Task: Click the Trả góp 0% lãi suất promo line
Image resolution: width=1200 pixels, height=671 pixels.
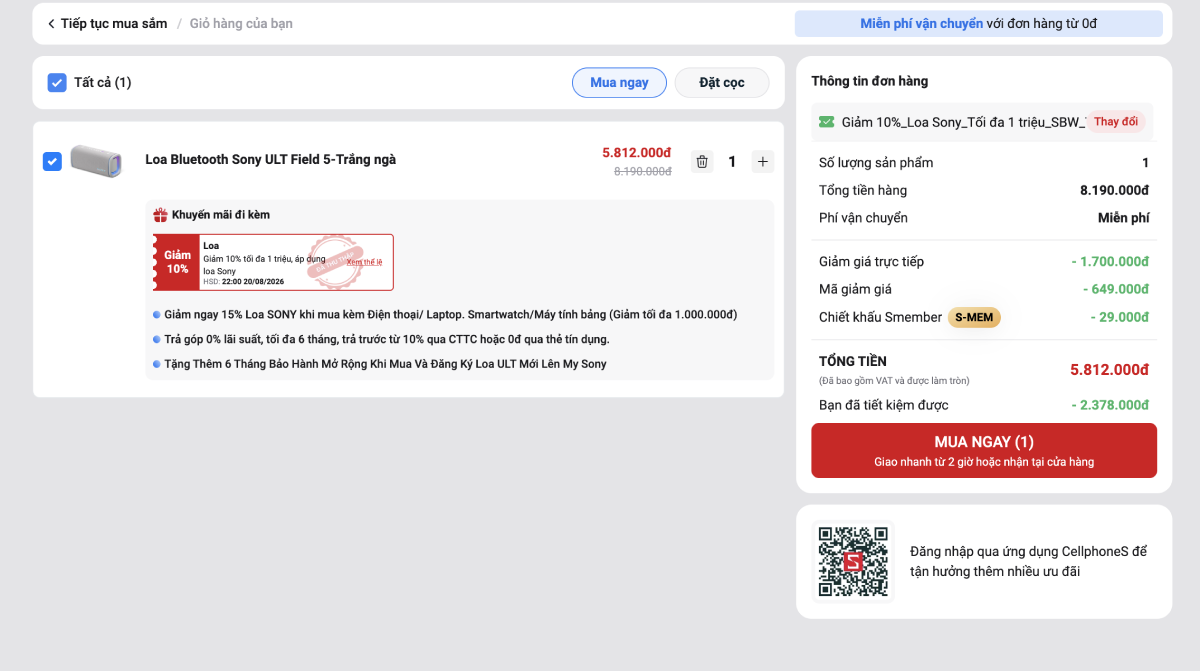Action: click(387, 339)
